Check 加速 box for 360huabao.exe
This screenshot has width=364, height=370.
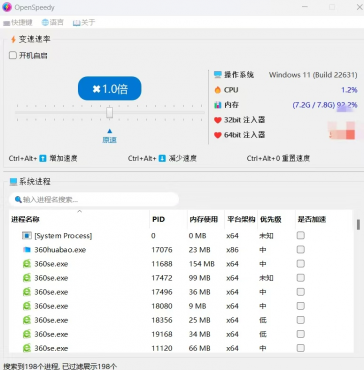click(x=301, y=250)
